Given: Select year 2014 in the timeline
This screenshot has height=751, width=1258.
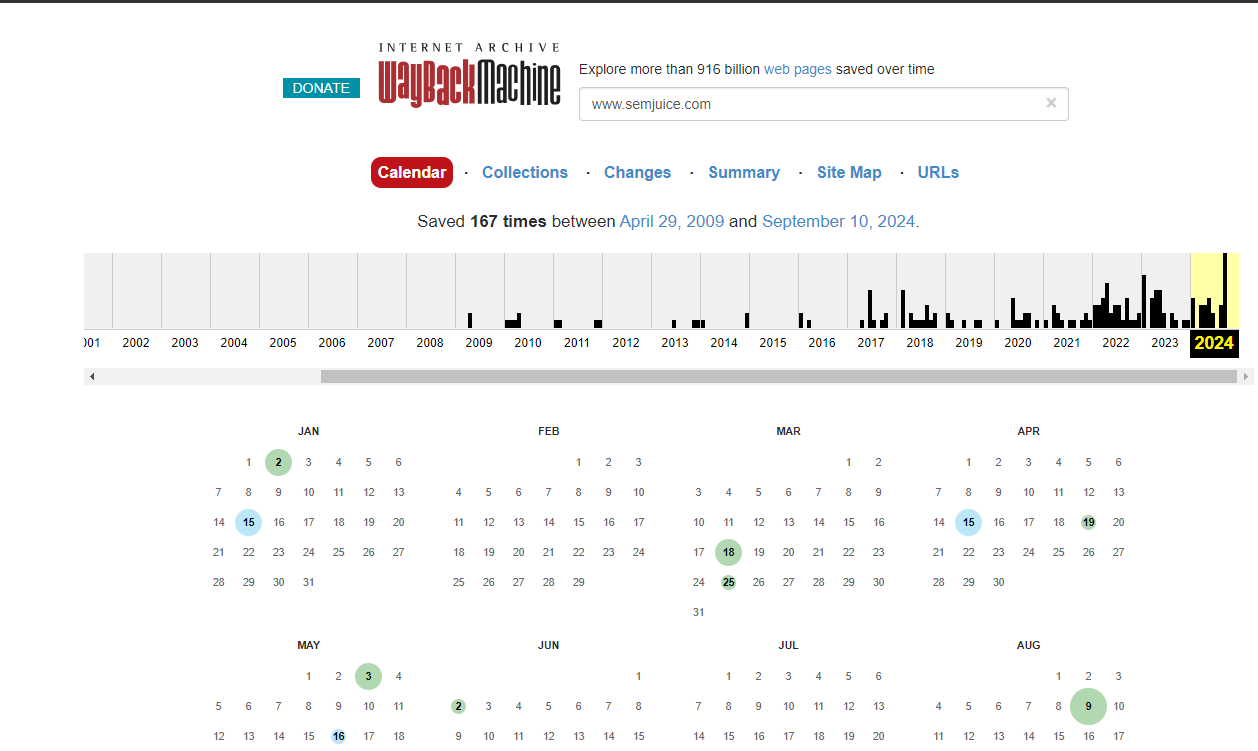Looking at the screenshot, I should [x=724, y=343].
